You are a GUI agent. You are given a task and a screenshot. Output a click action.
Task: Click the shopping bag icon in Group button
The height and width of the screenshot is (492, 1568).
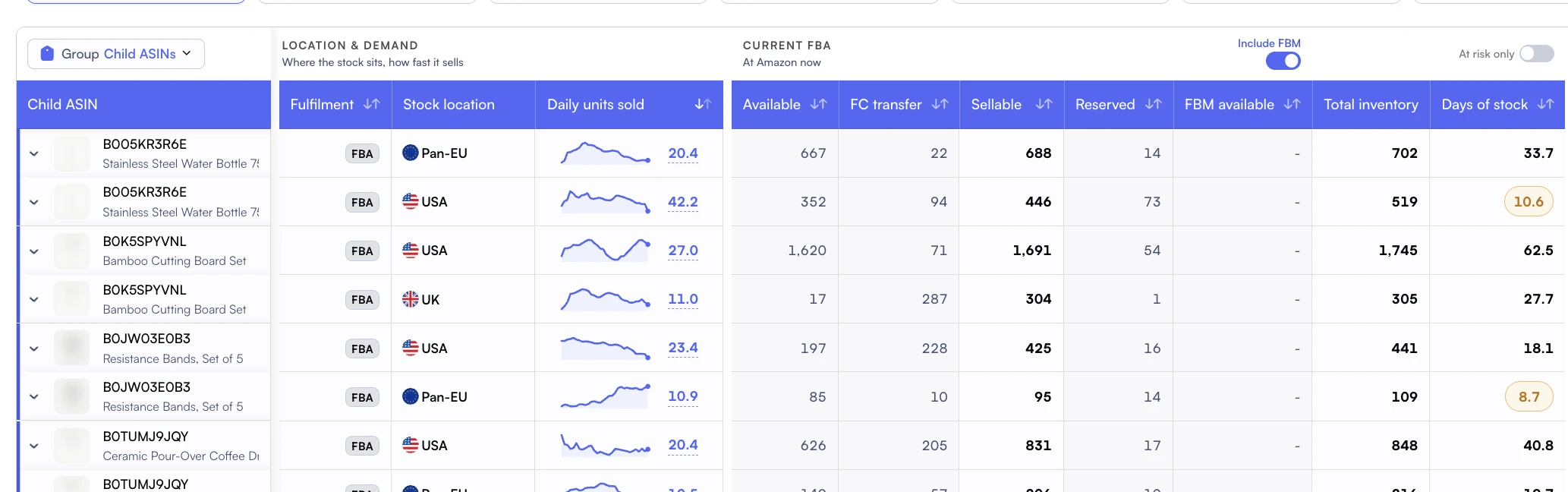pyautogui.click(x=47, y=54)
